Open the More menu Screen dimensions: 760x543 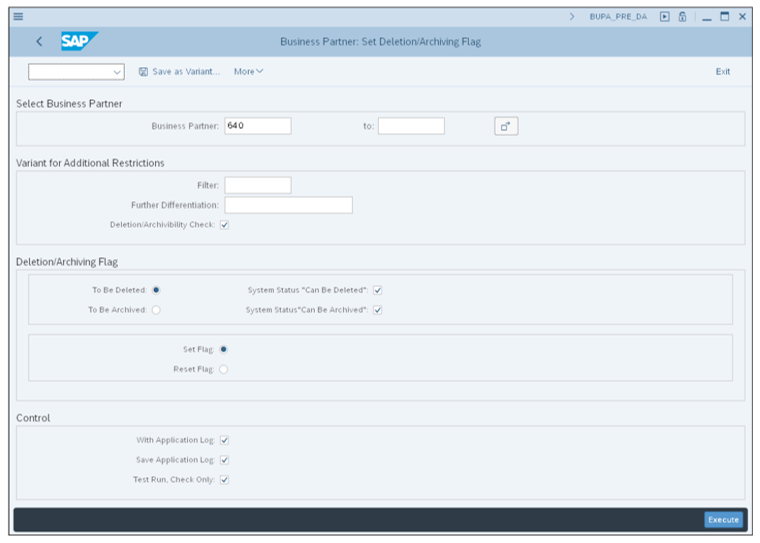click(x=249, y=72)
